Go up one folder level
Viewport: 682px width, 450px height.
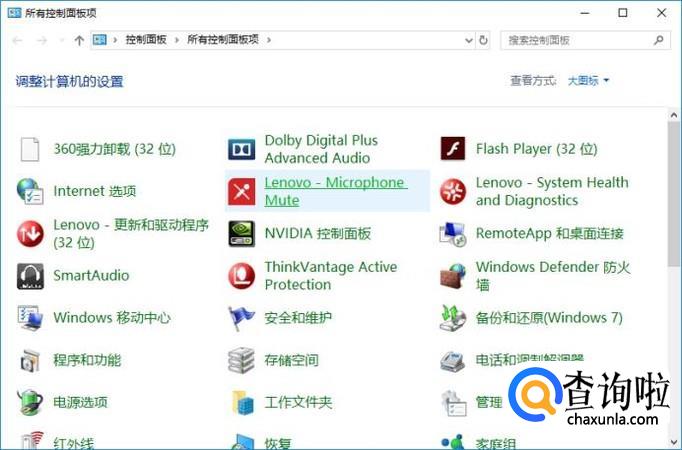tap(79, 40)
